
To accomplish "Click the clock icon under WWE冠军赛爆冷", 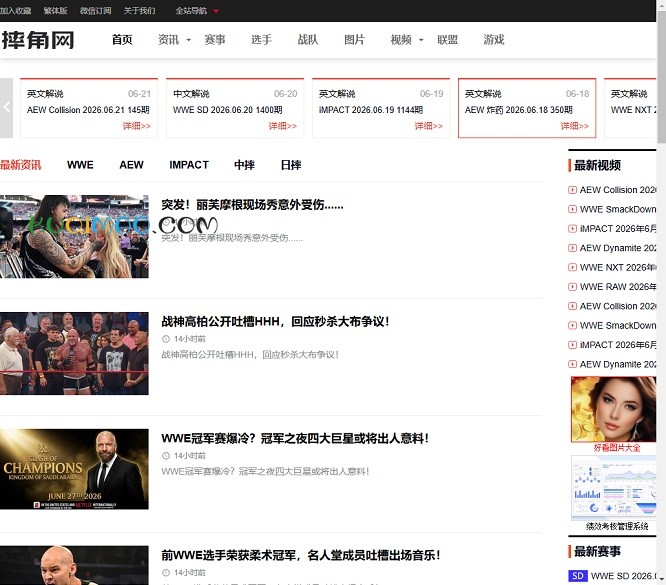I will pyautogui.click(x=166, y=456).
